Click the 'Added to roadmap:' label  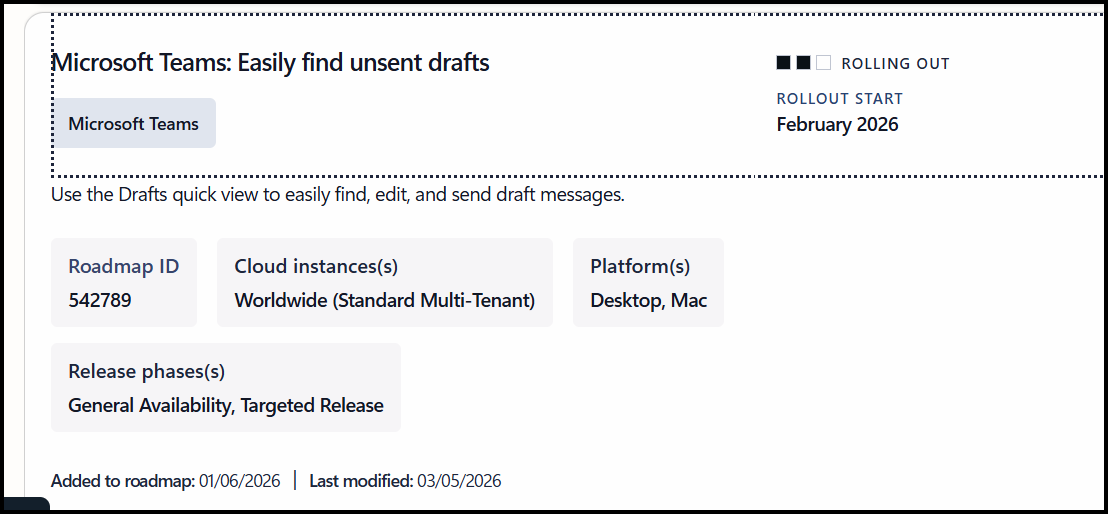click(123, 481)
